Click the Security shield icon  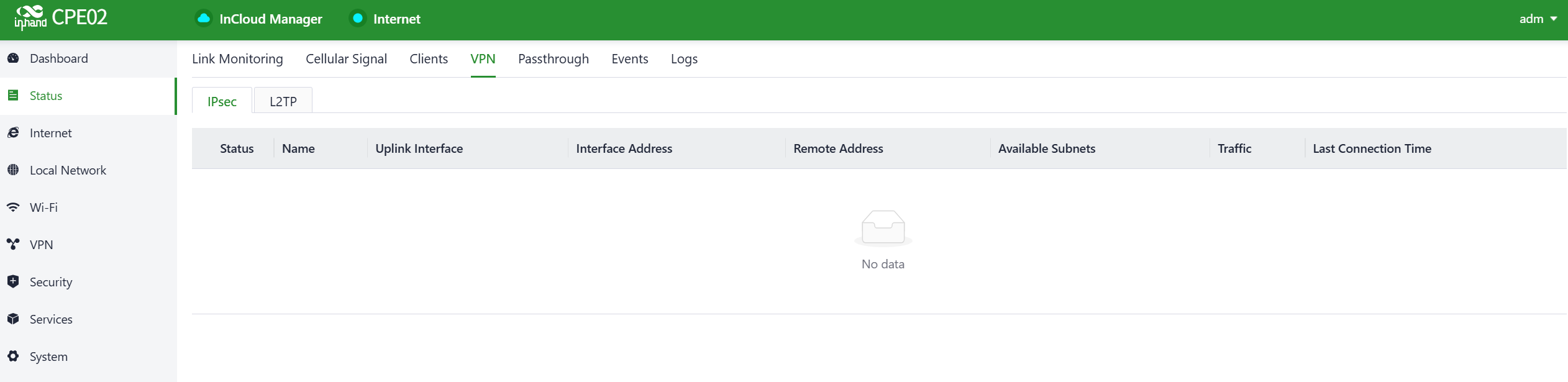13,282
